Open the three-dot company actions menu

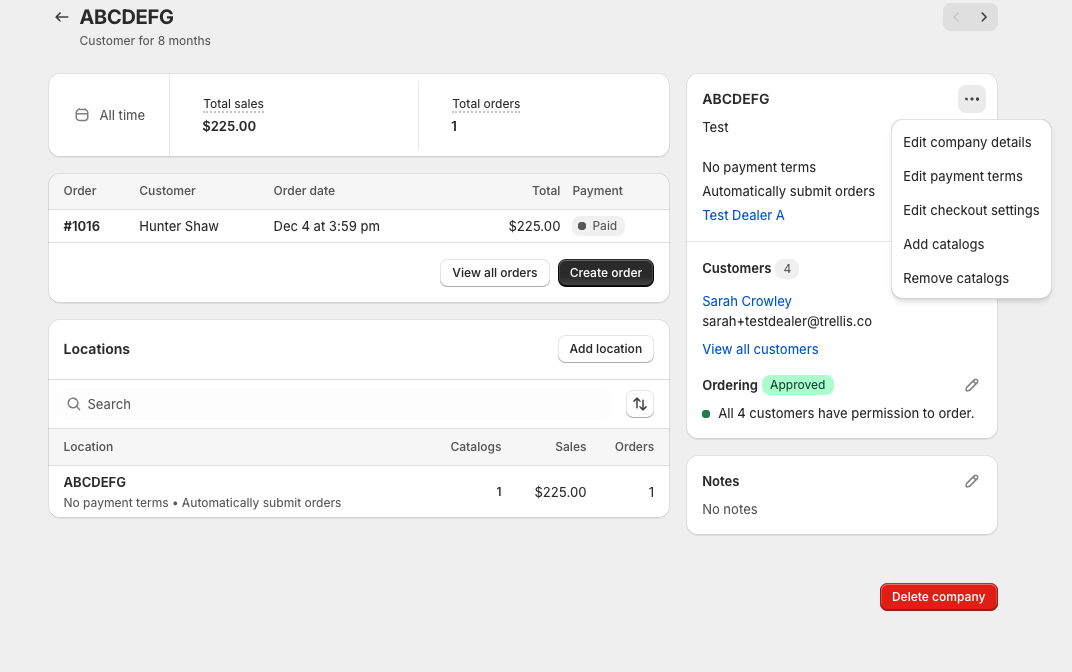coord(972,99)
